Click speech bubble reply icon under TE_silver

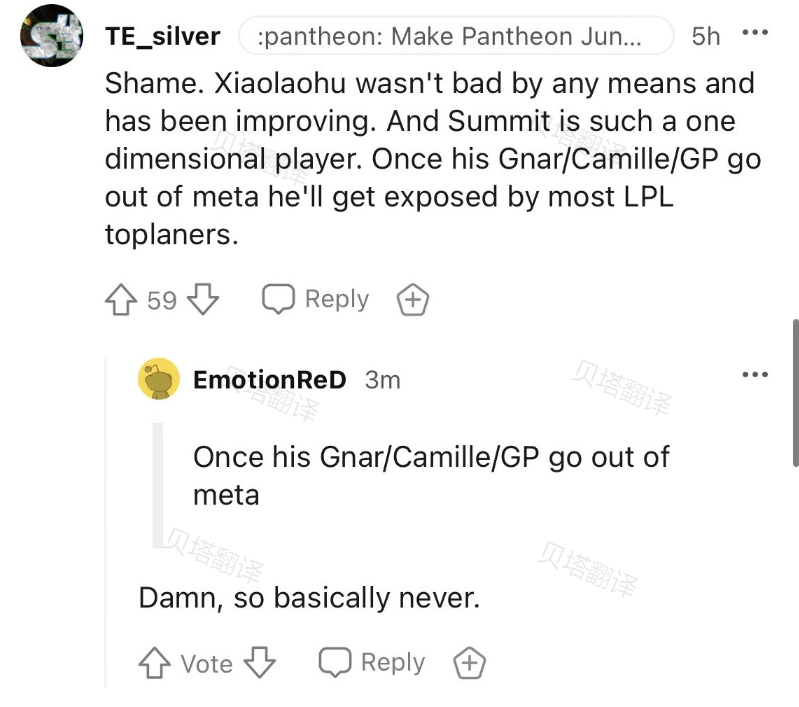tap(278, 299)
